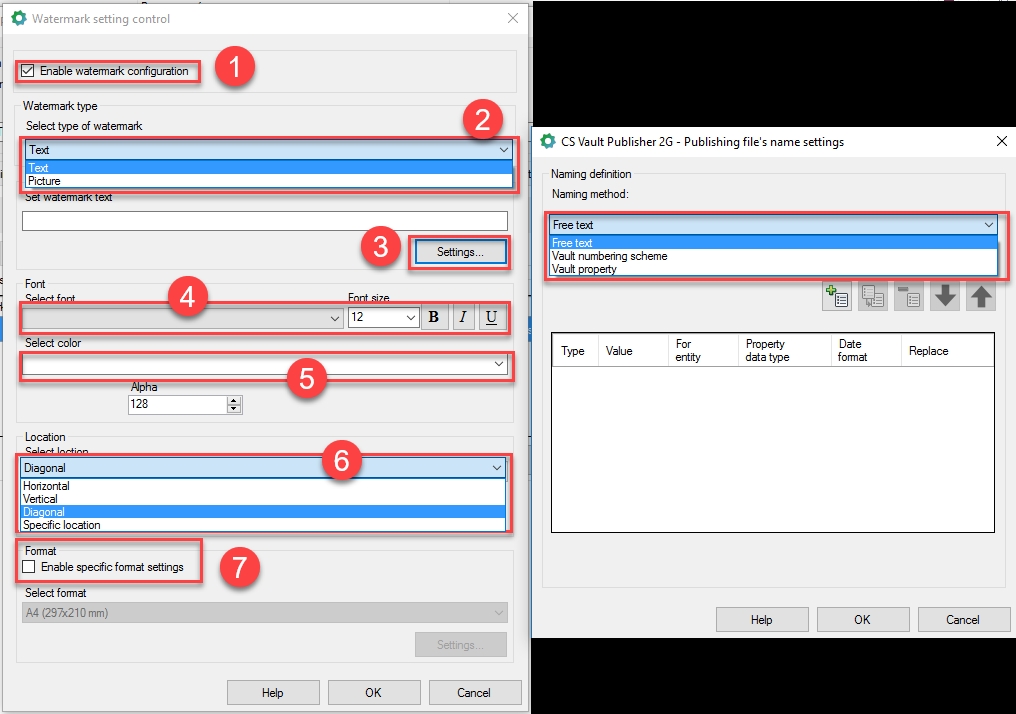Increase Alpha value with up stepper
1016x714 pixels.
(234, 400)
